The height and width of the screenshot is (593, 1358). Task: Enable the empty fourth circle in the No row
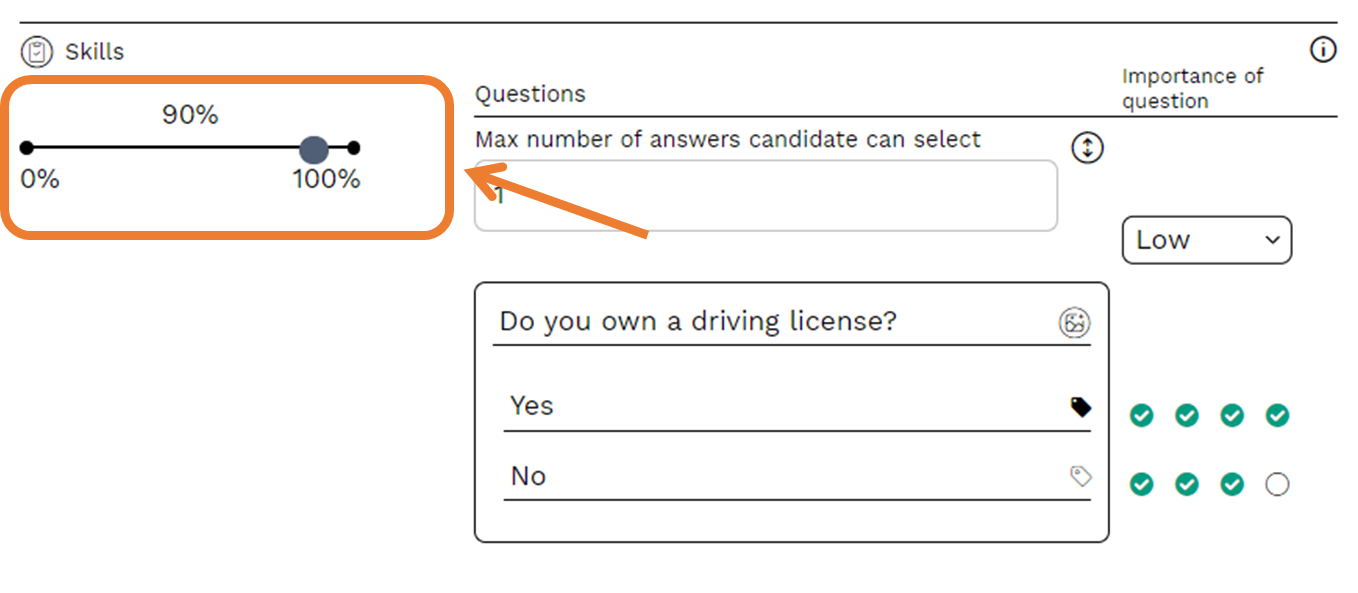click(x=1277, y=485)
